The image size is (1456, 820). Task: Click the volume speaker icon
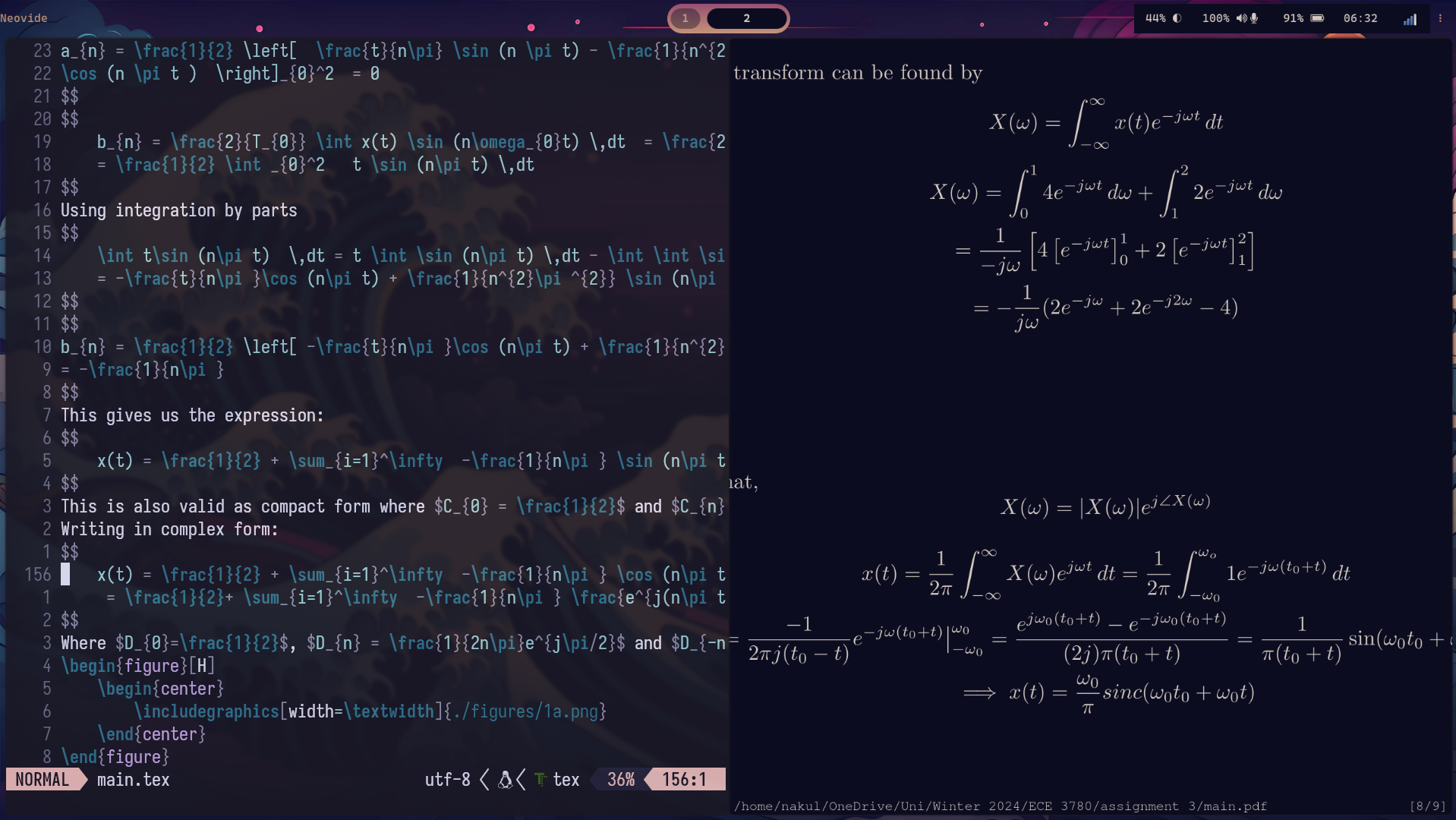pyautogui.click(x=1240, y=18)
